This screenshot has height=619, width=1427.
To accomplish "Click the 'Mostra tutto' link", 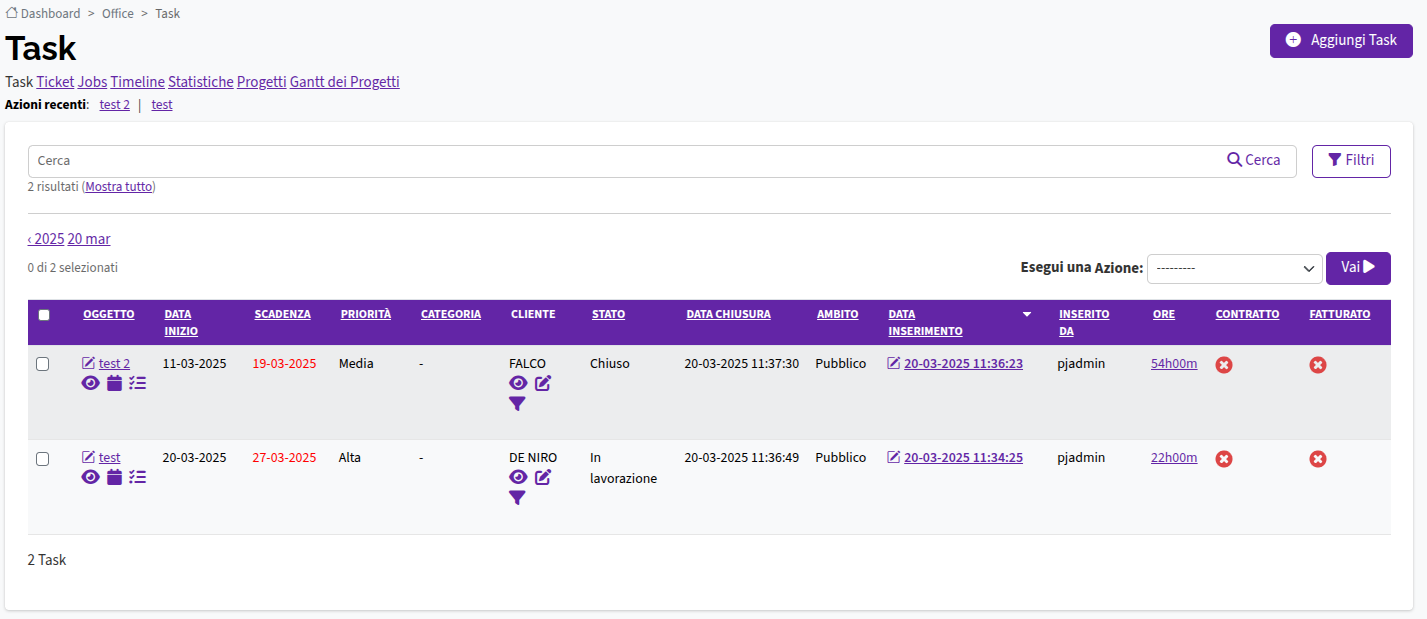I will pos(119,187).
